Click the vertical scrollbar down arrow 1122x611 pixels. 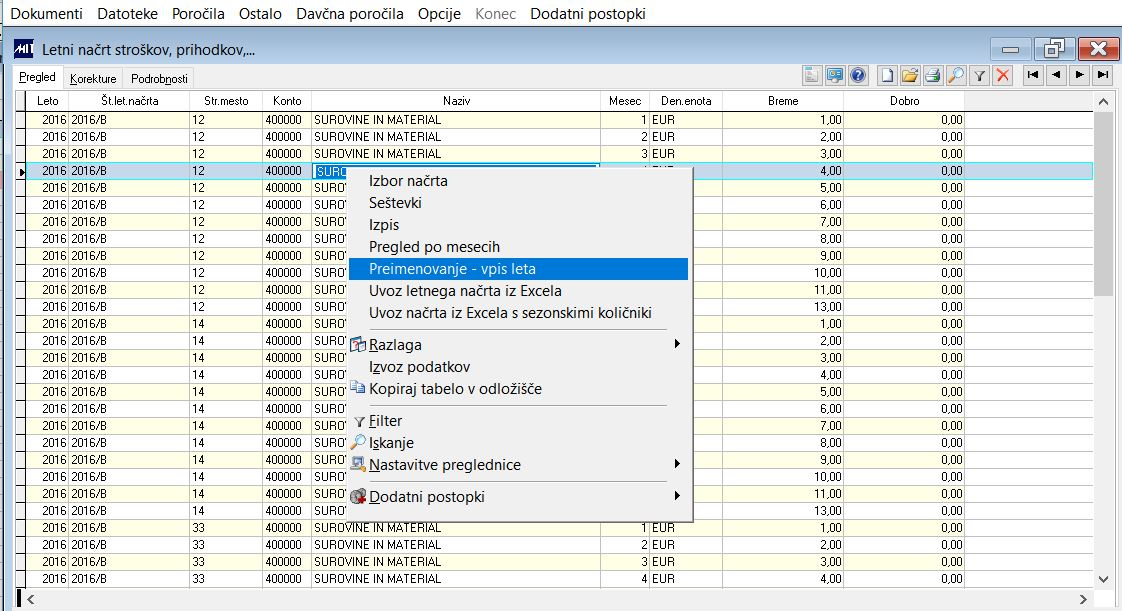[1104, 578]
